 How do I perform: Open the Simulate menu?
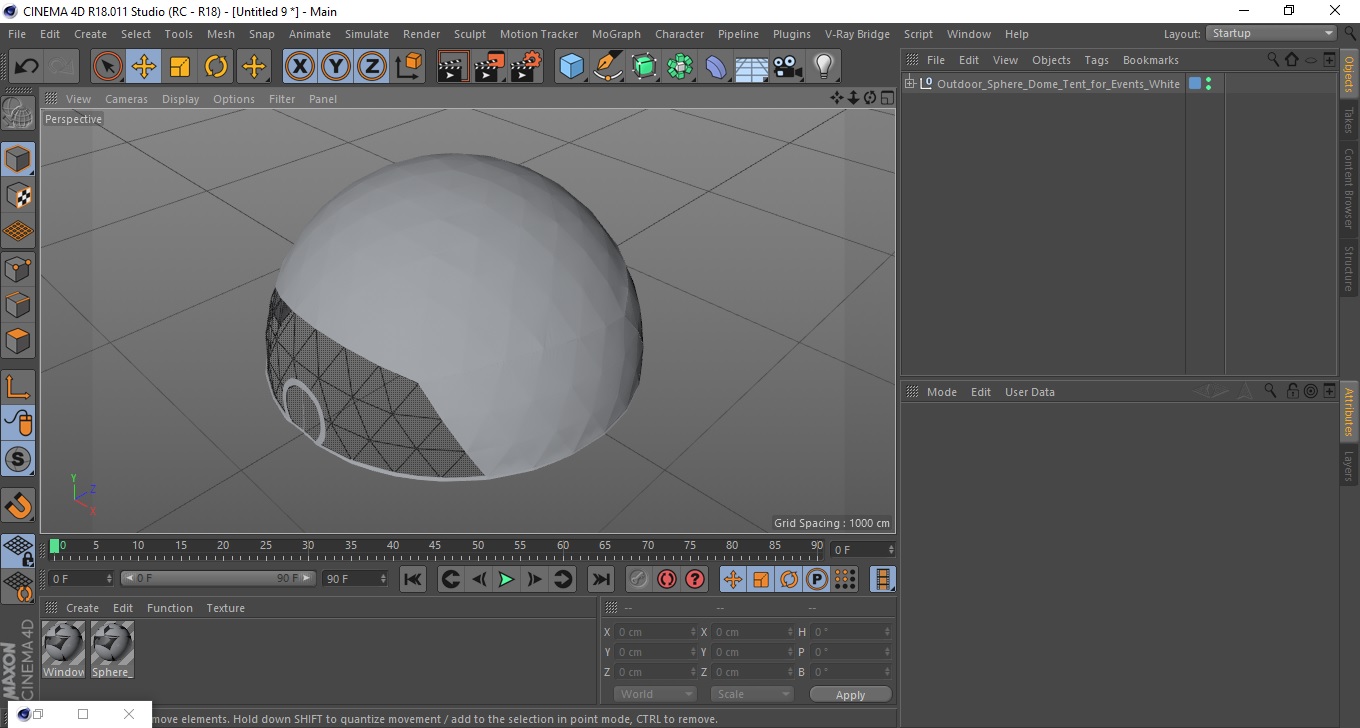367,34
